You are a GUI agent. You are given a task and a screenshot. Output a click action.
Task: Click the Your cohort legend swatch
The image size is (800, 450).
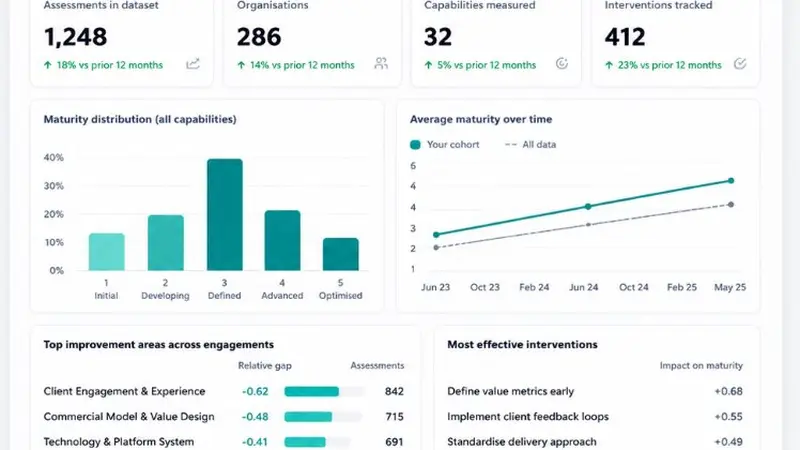pyautogui.click(x=415, y=145)
